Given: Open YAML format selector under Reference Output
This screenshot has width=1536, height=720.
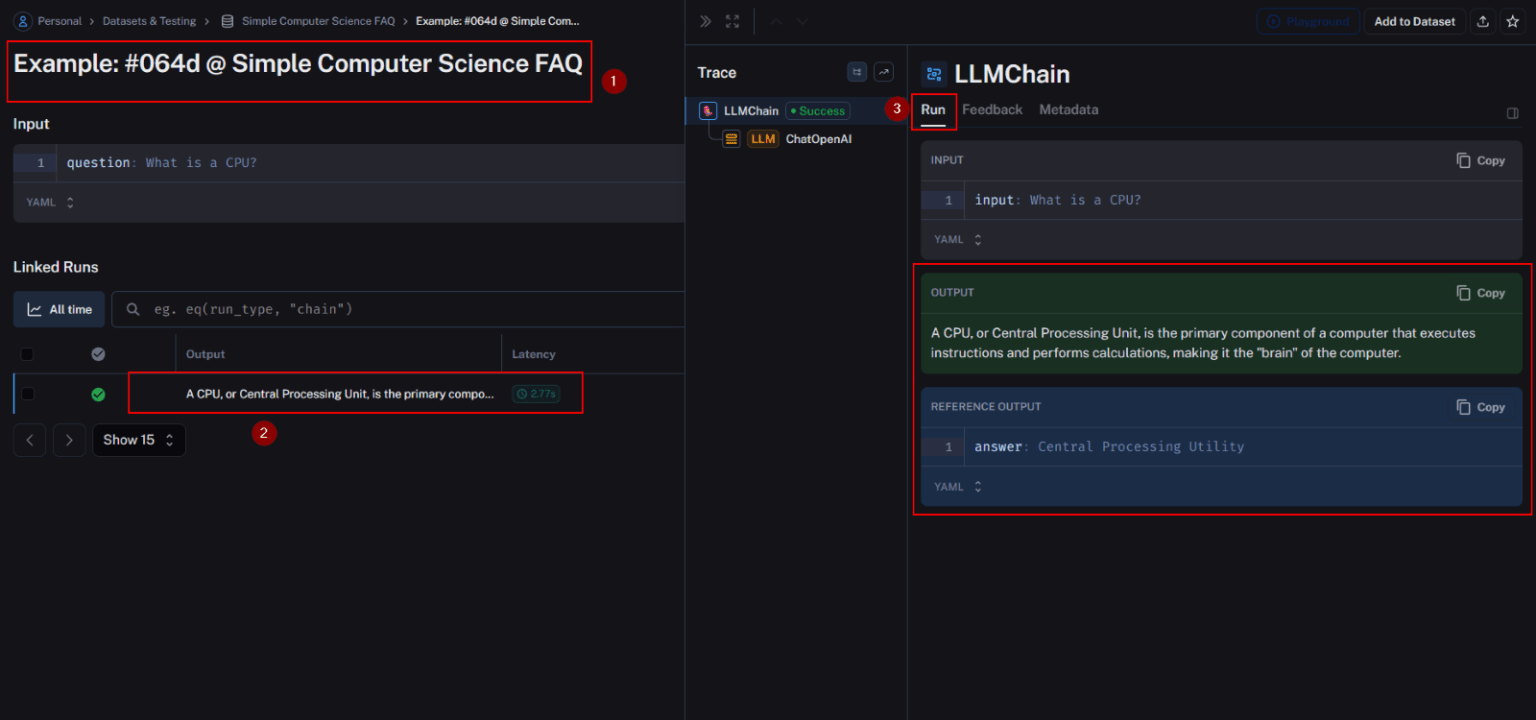Looking at the screenshot, I should [x=957, y=487].
